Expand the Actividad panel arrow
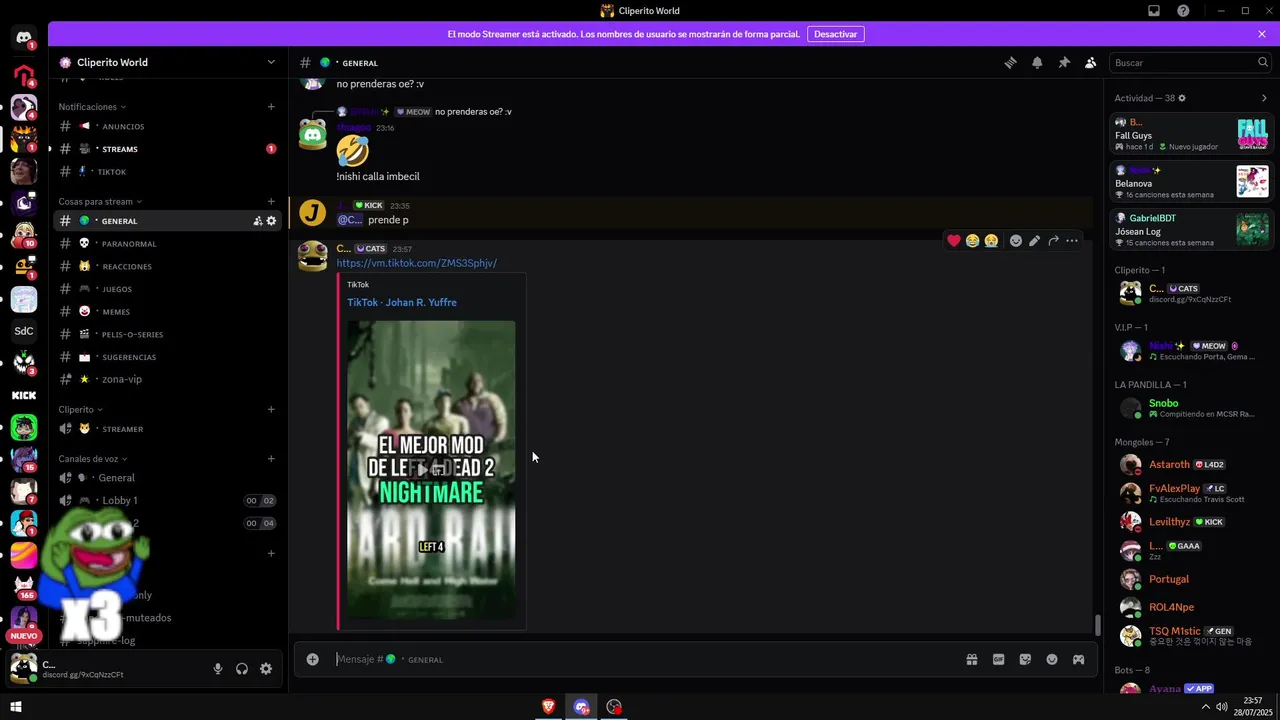The image size is (1280, 720). (1264, 98)
